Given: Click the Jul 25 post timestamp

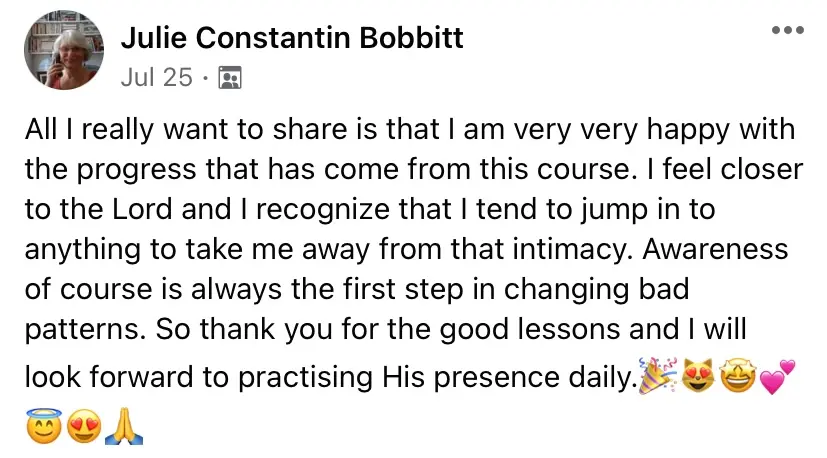Looking at the screenshot, I should click(156, 78).
